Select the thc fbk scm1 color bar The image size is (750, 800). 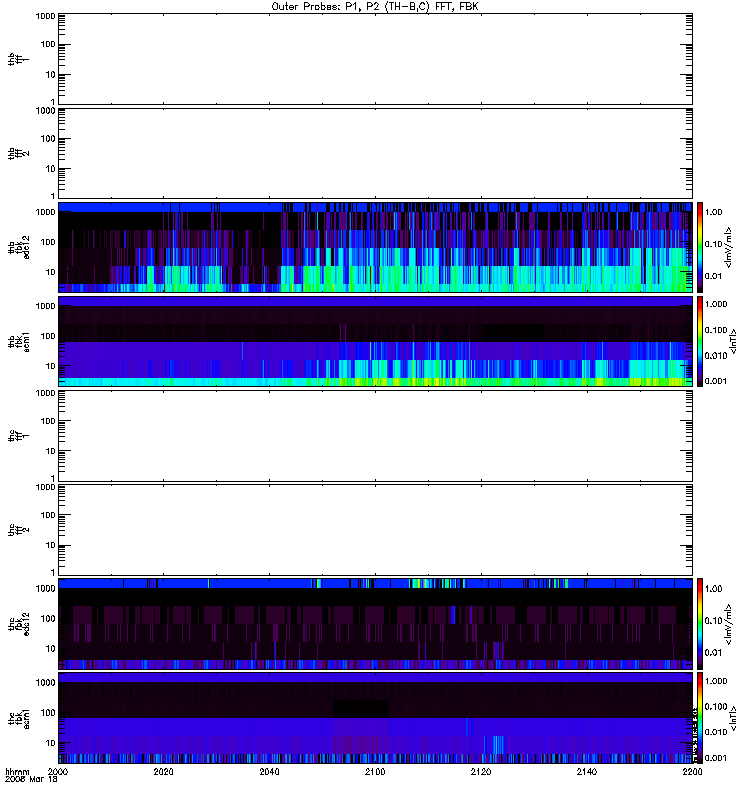tap(700, 718)
